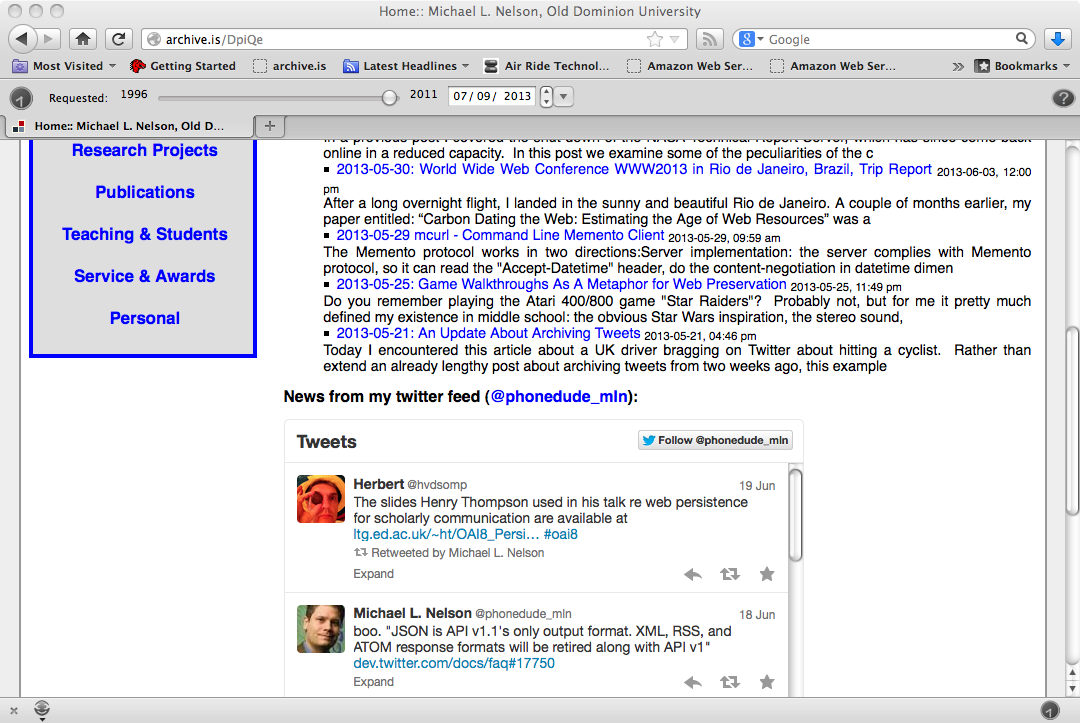The height and width of the screenshot is (723, 1080).
Task: Open the #oai8 hashtag link
Action: pyautogui.click(x=560, y=534)
